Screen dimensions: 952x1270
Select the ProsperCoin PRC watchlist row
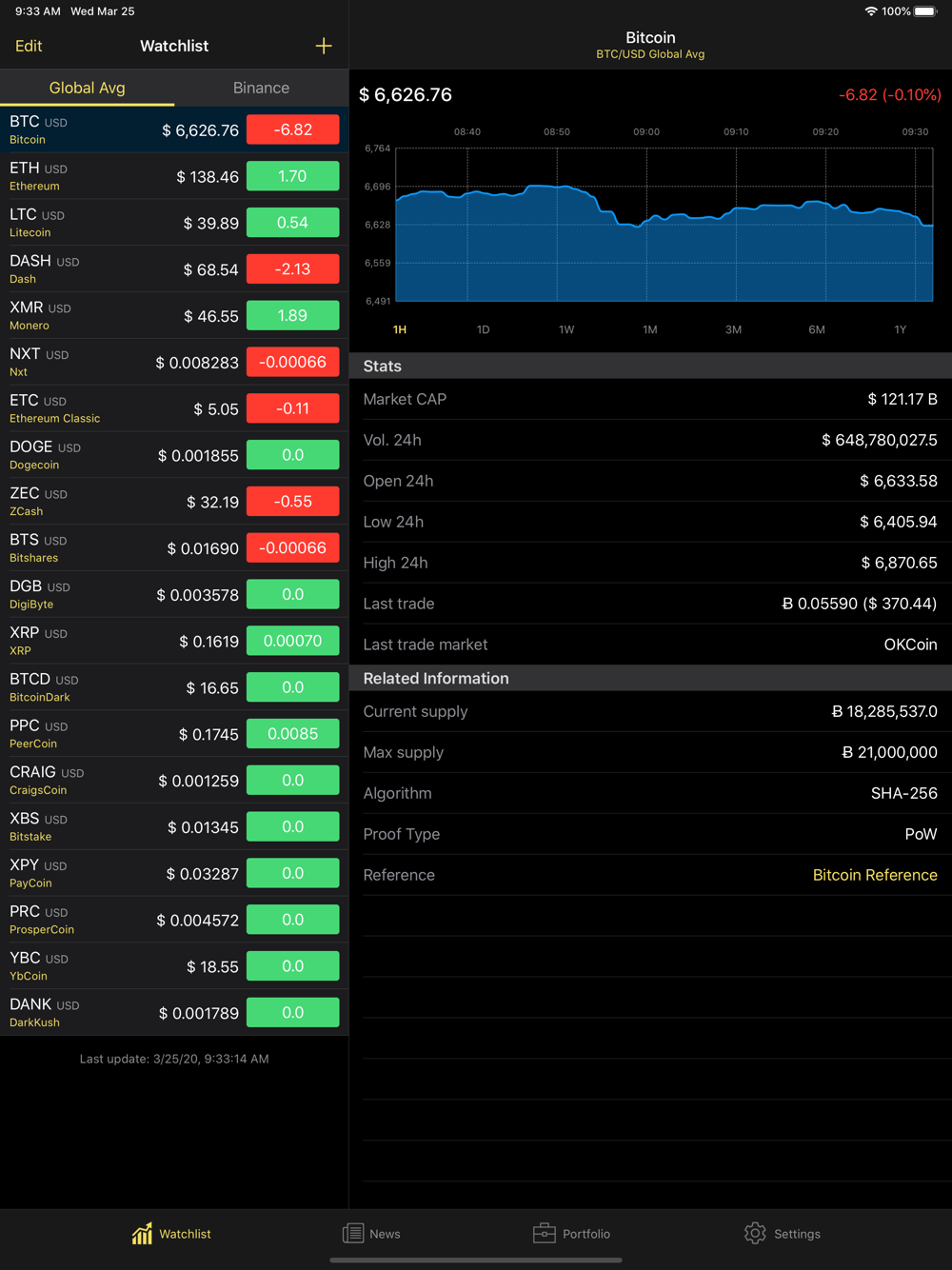tap(174, 920)
